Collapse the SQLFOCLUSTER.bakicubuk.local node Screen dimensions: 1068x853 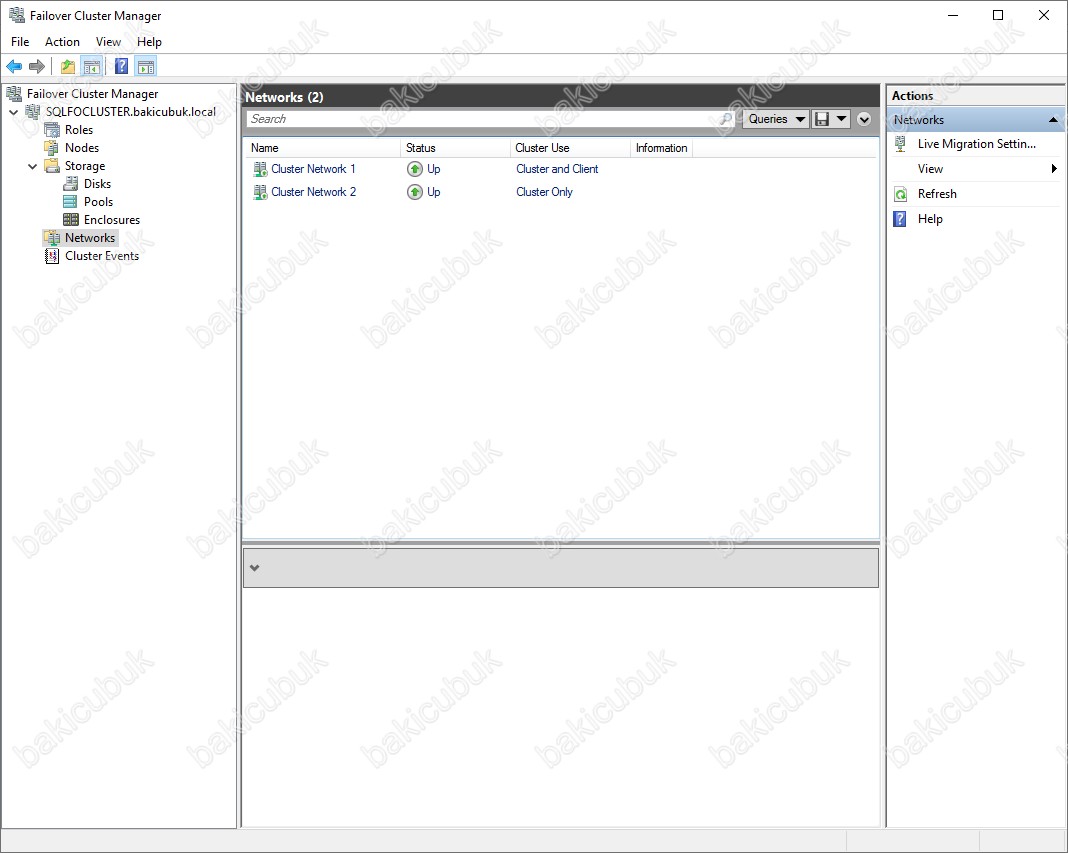click(x=14, y=112)
